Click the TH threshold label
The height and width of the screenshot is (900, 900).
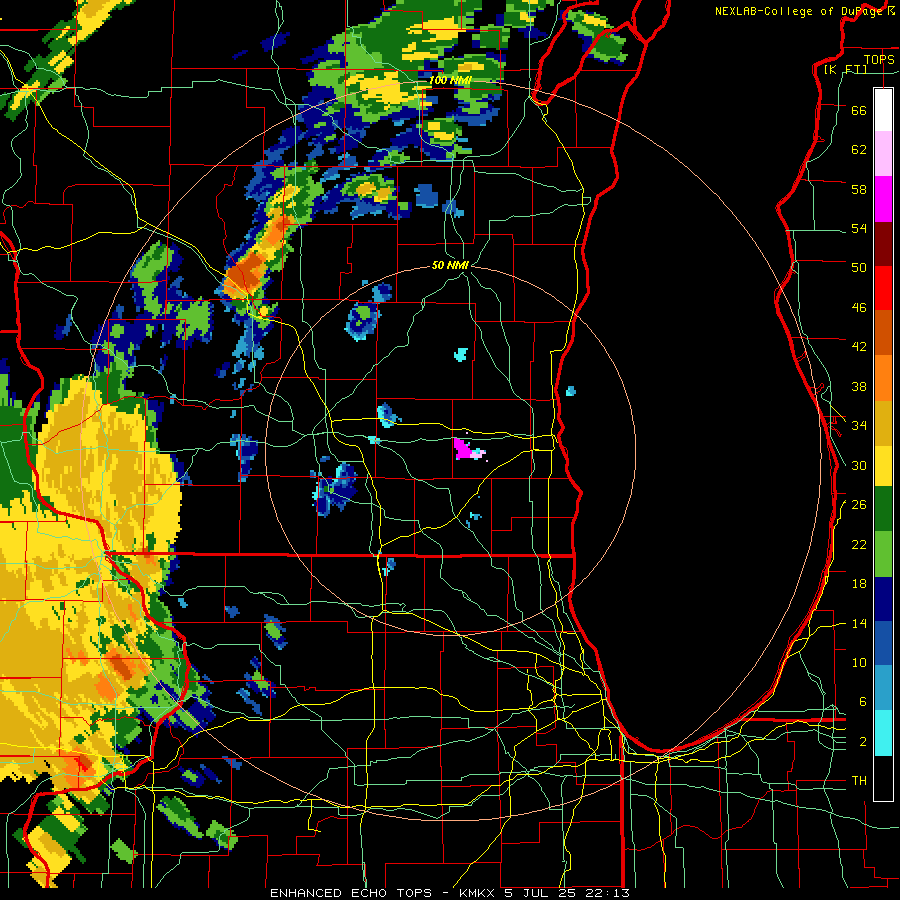pyautogui.click(x=859, y=781)
